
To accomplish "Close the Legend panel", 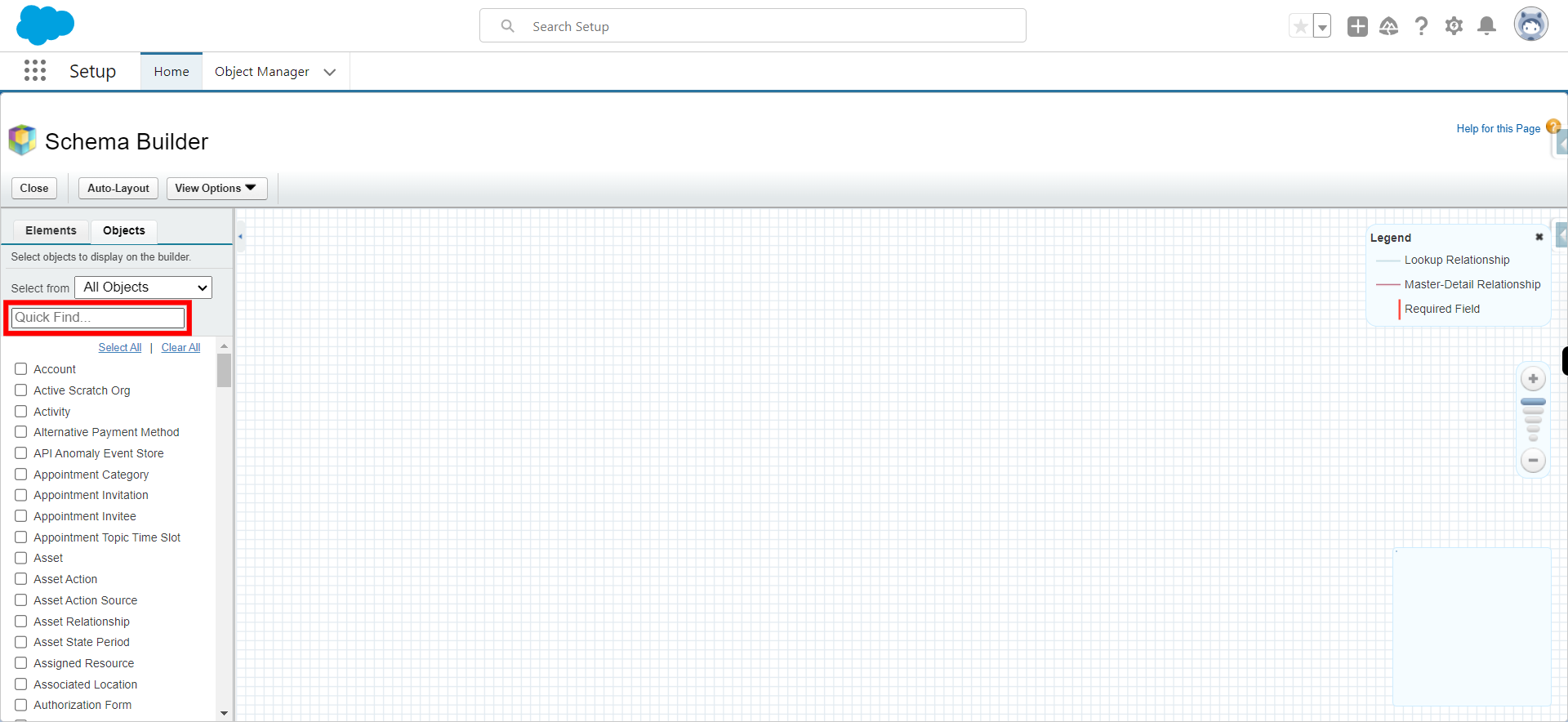I will (1539, 237).
